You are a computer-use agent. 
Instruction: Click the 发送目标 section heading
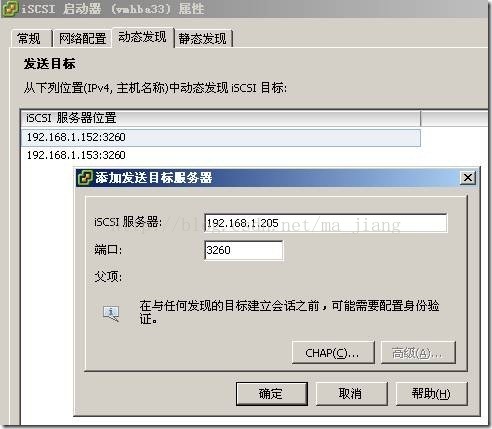(x=49, y=64)
